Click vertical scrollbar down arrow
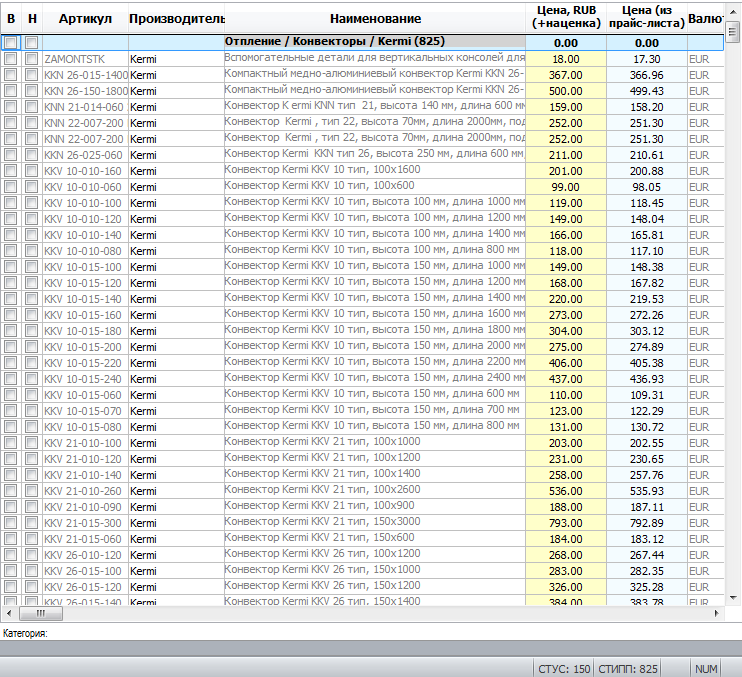Image resolution: width=742 pixels, height=677 pixels. (733, 598)
